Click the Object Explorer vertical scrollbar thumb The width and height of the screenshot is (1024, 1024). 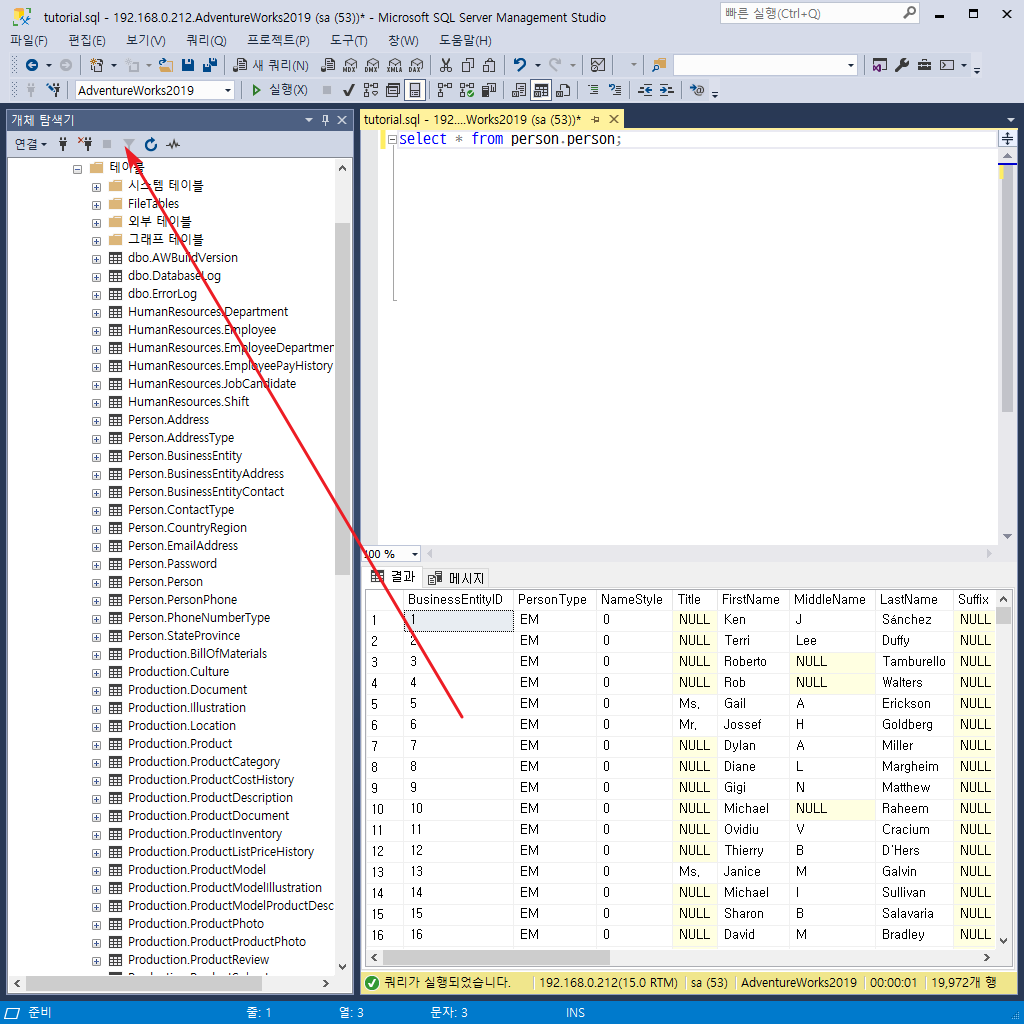click(x=342, y=398)
